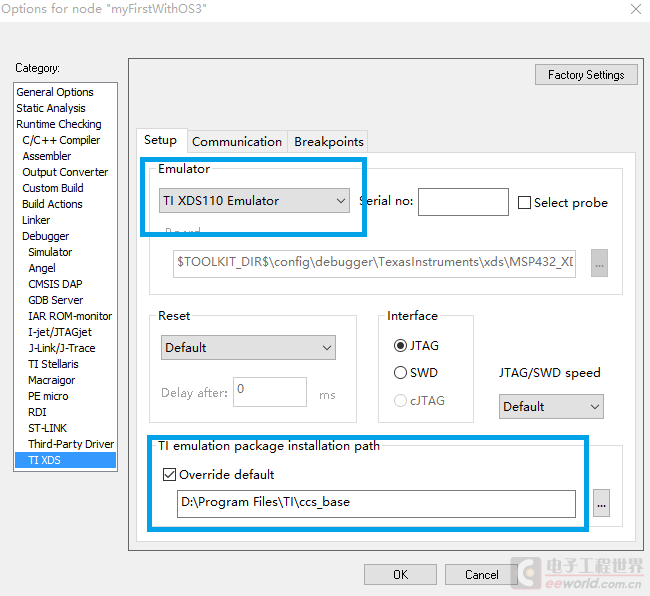Select Runtime Checking category
This screenshot has height=596, width=650.
[x=58, y=124]
